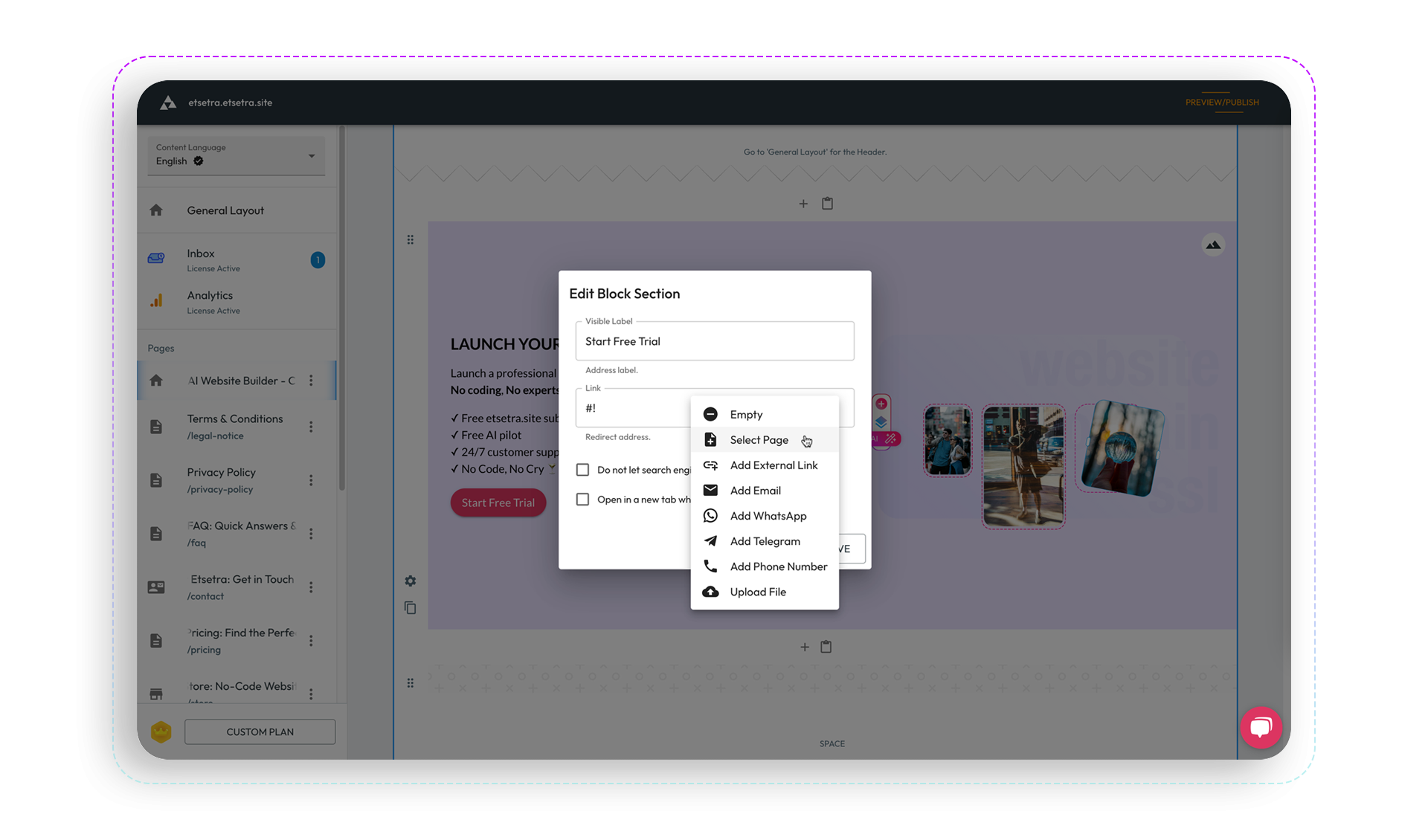1428x840 pixels.
Task: Click the gold crown plan badge icon
Action: click(x=161, y=731)
